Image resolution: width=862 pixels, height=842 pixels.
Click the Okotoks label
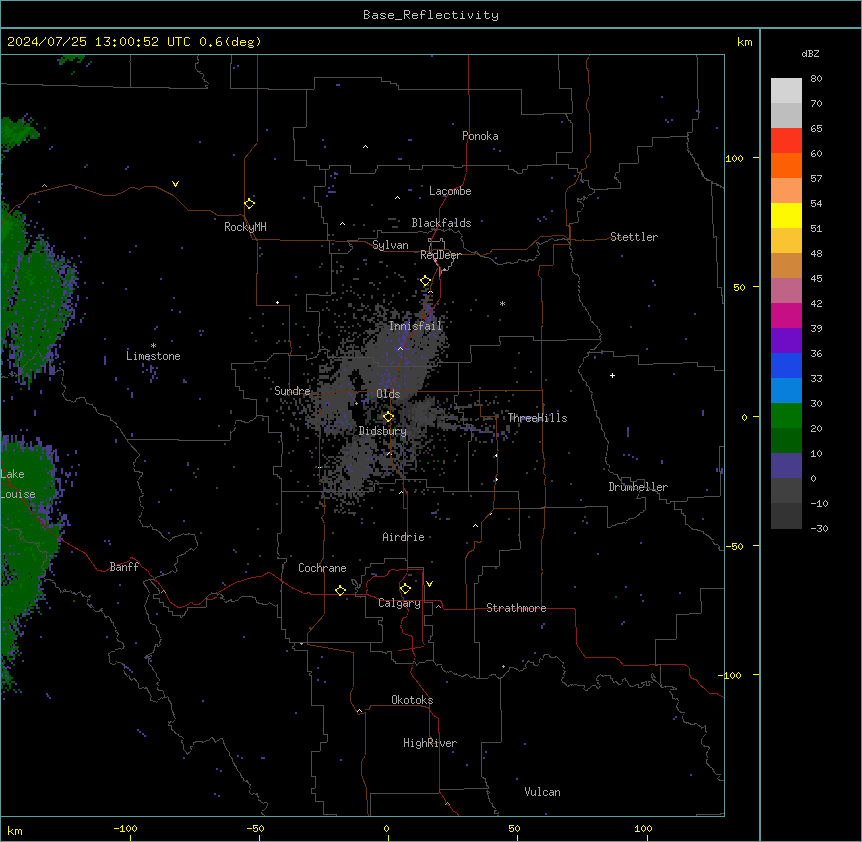[412, 700]
